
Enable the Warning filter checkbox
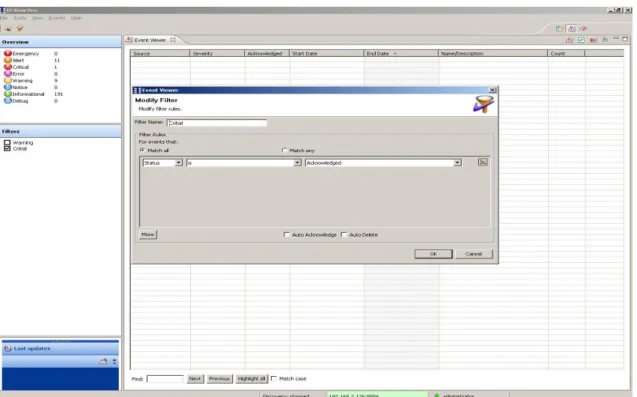coord(7,143)
